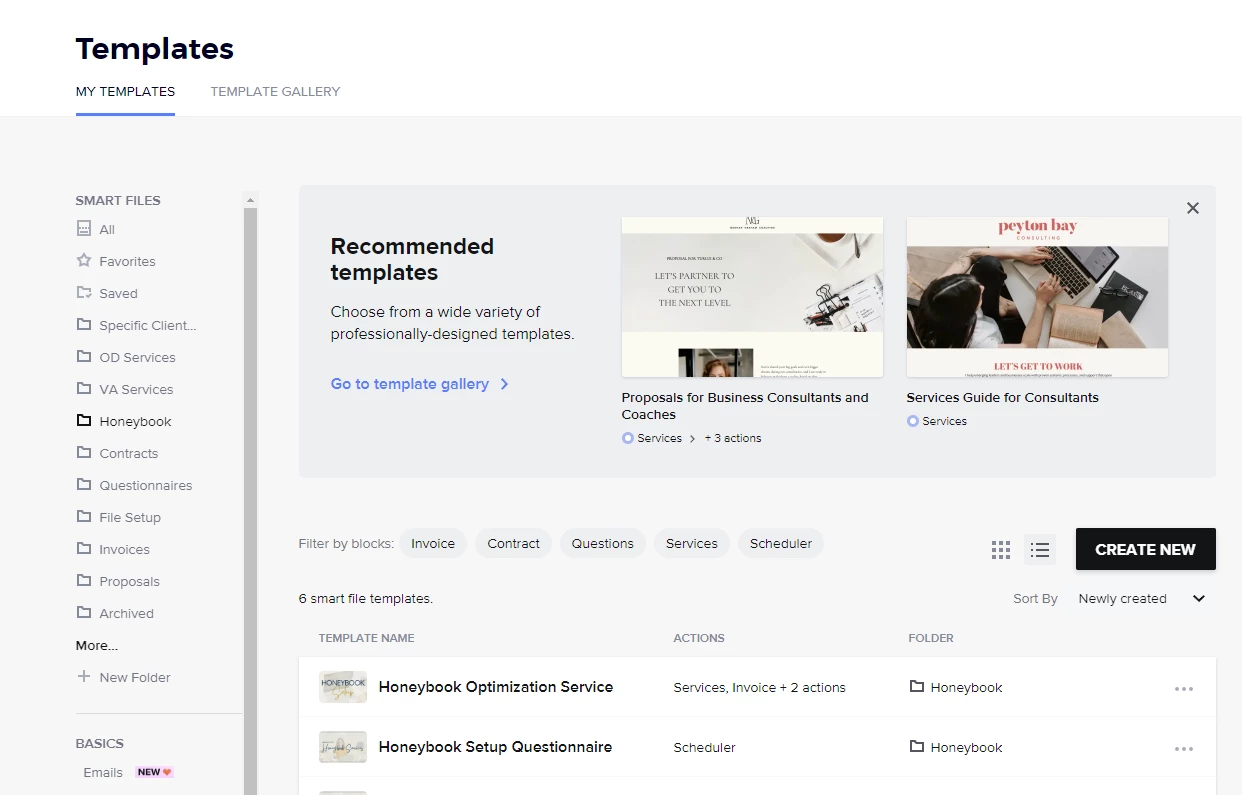Click the NEW badge next to Emails

pos(155,772)
